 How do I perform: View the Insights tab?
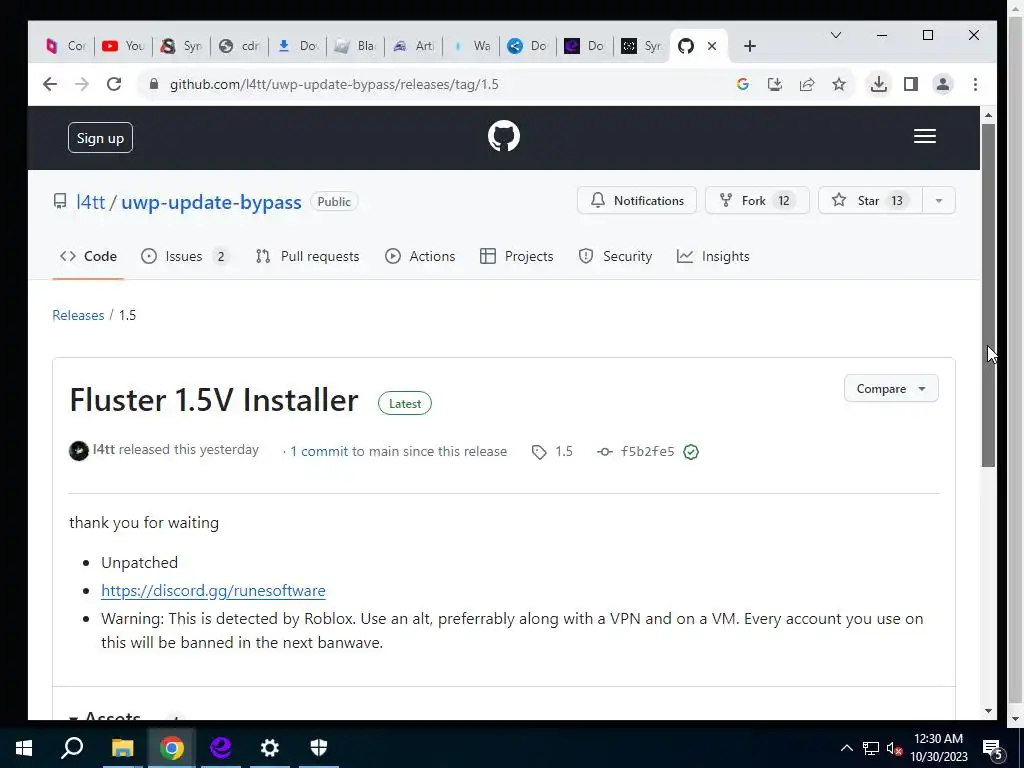(713, 256)
